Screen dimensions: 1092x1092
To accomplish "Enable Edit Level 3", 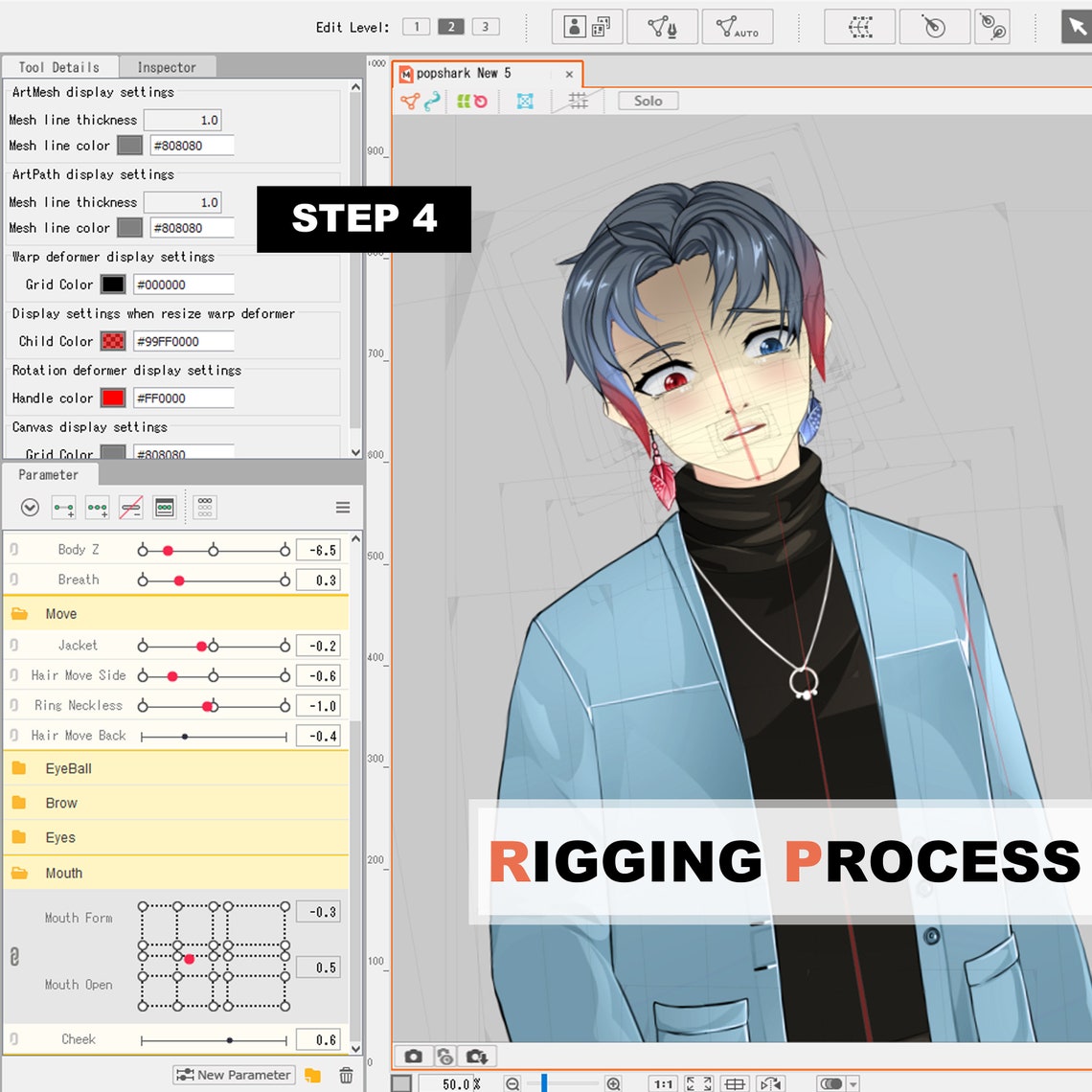I will coord(487,27).
